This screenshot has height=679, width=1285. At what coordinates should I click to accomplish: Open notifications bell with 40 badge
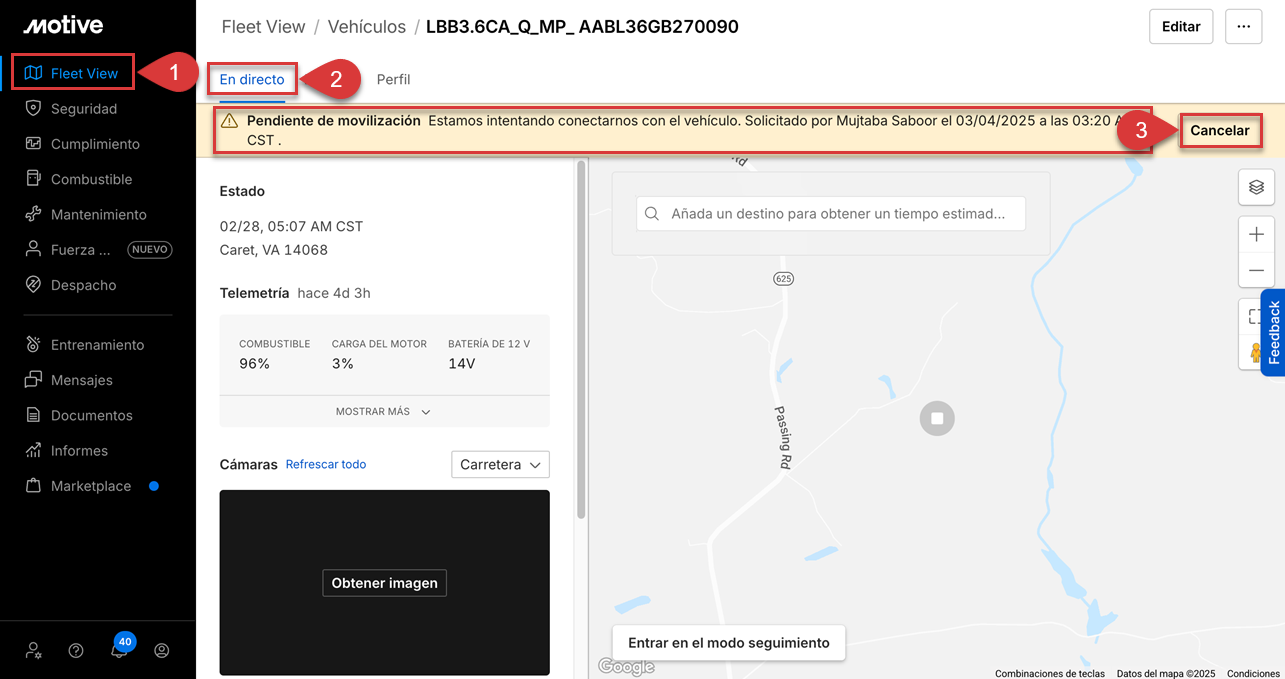click(120, 647)
